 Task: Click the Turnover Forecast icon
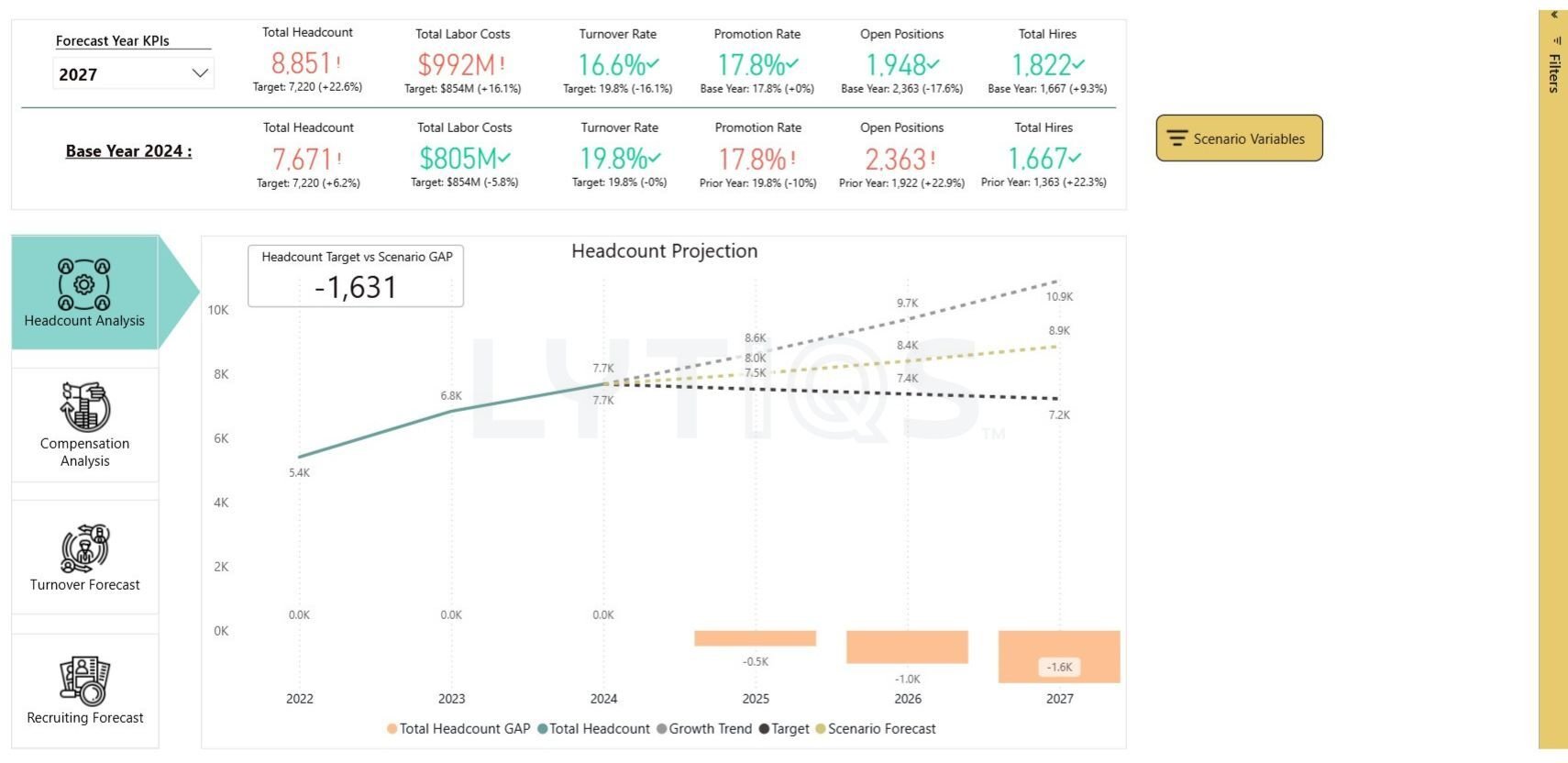tap(85, 548)
